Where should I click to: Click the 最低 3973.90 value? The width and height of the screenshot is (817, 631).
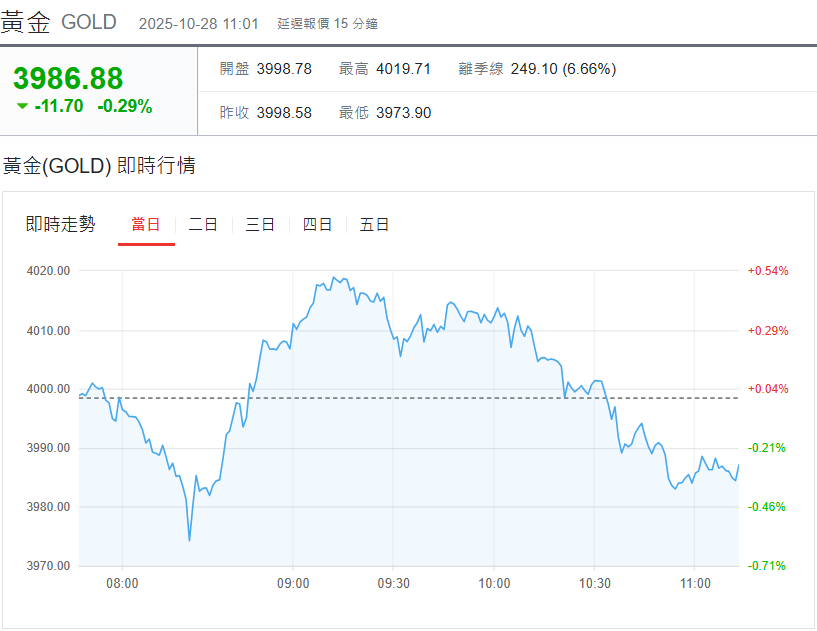pyautogui.click(x=403, y=113)
